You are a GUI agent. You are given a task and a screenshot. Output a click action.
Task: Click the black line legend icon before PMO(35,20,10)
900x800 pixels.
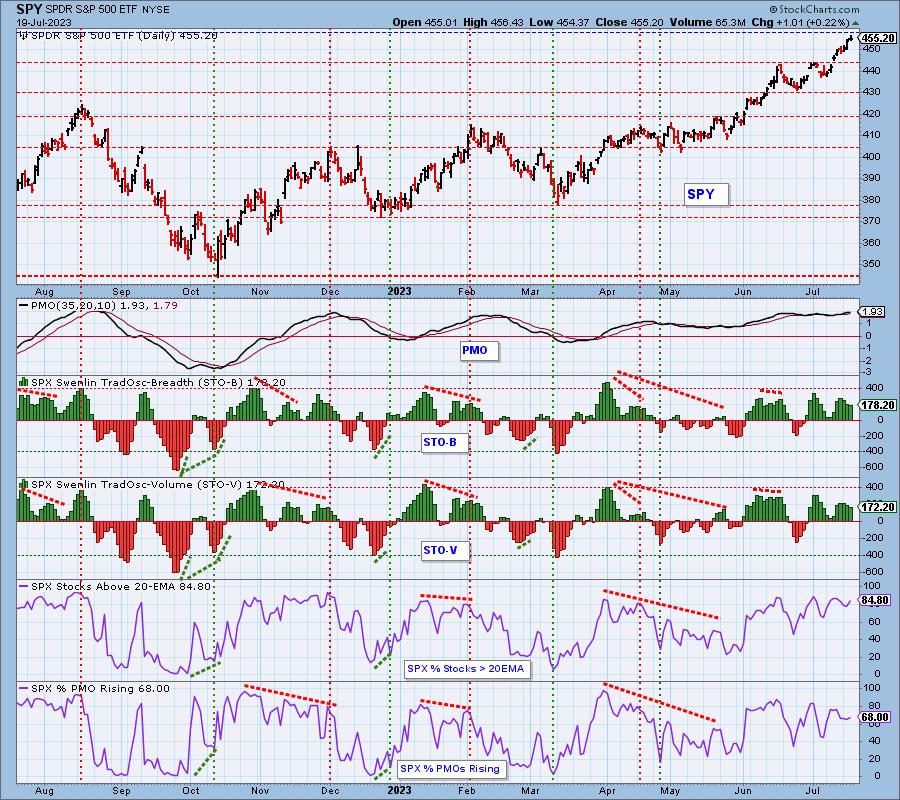tap(24, 306)
